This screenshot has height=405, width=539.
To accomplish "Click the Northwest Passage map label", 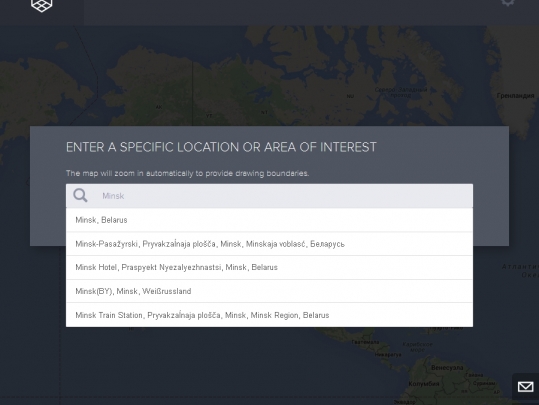I will pyautogui.click(x=401, y=92).
